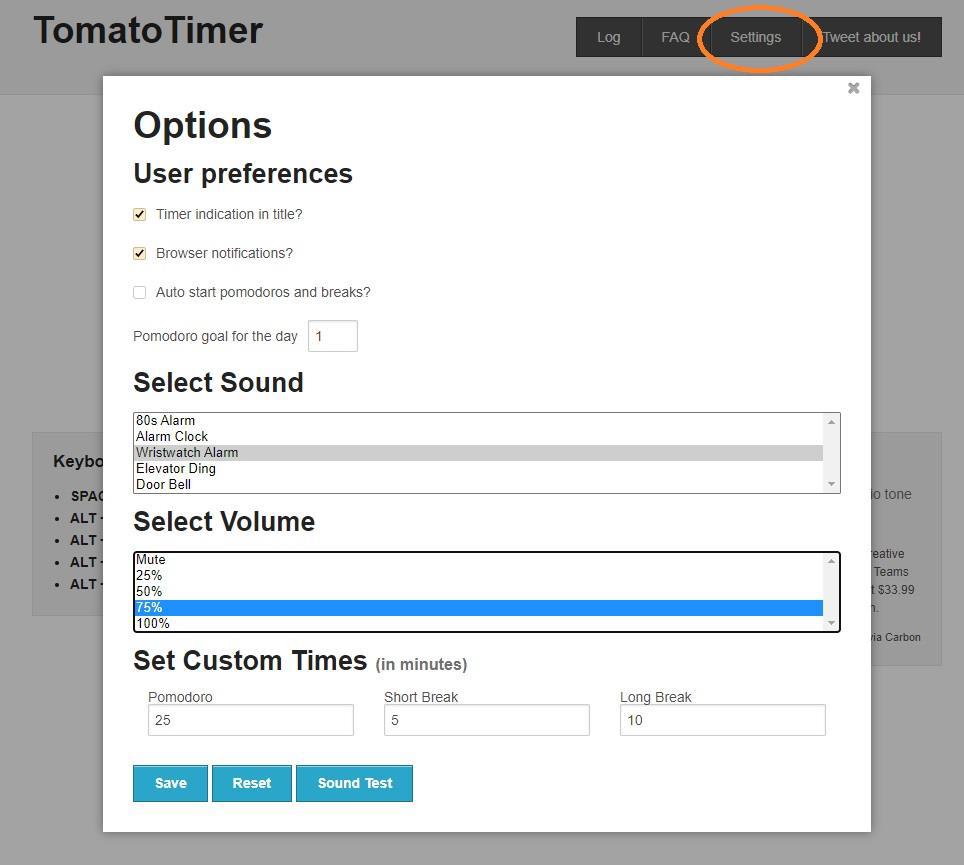Run the Sound Test

[354, 783]
